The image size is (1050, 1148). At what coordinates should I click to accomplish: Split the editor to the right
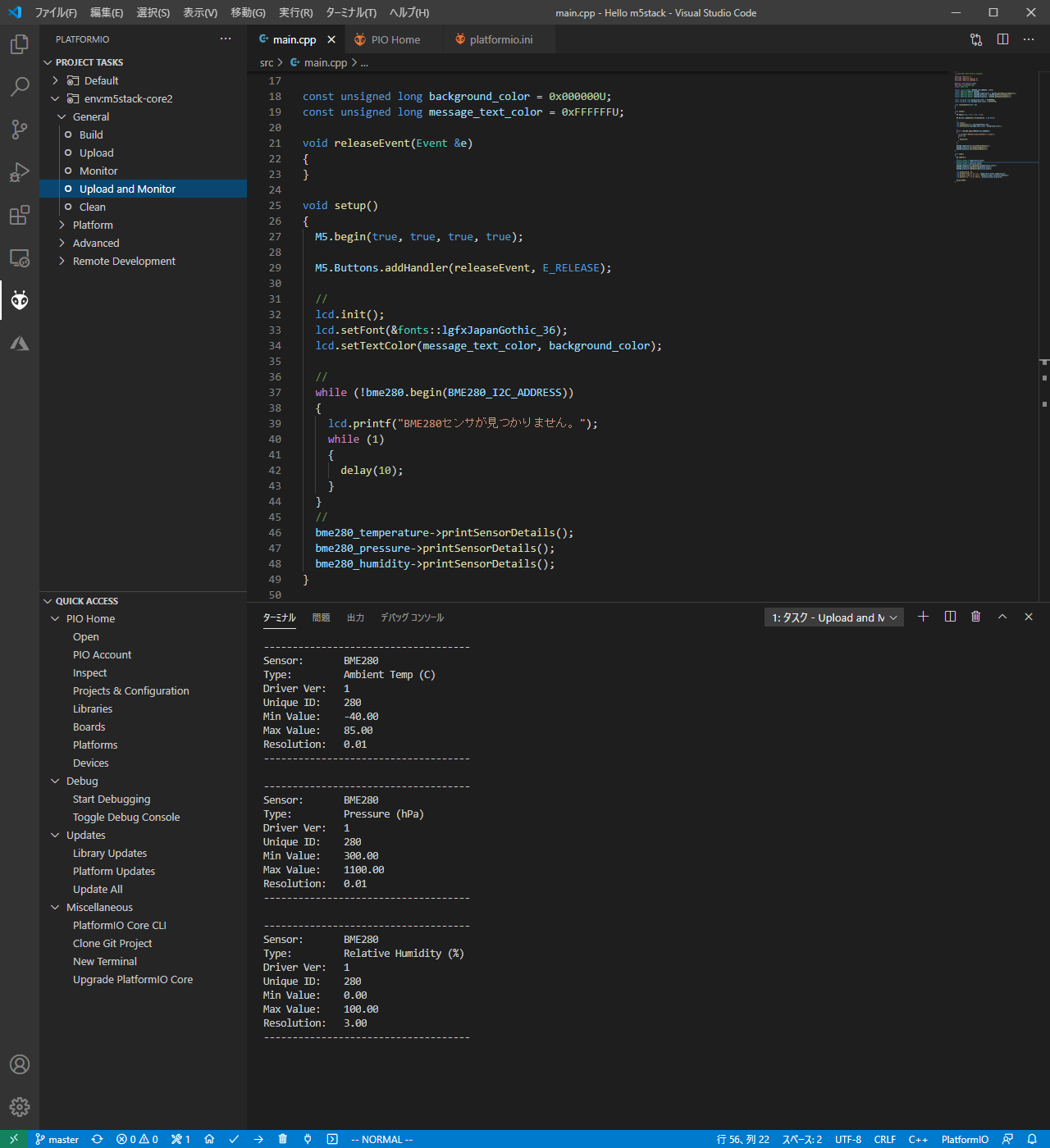(1002, 39)
